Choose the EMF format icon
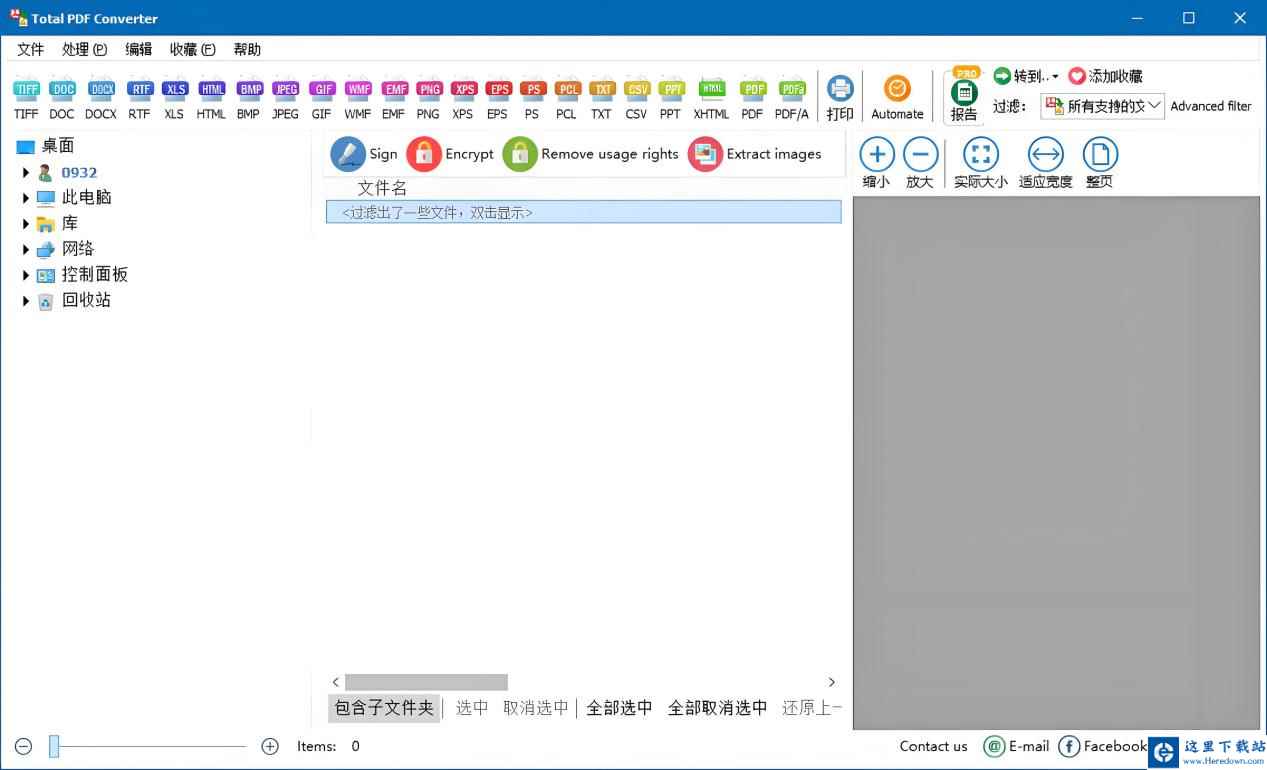 pyautogui.click(x=394, y=98)
